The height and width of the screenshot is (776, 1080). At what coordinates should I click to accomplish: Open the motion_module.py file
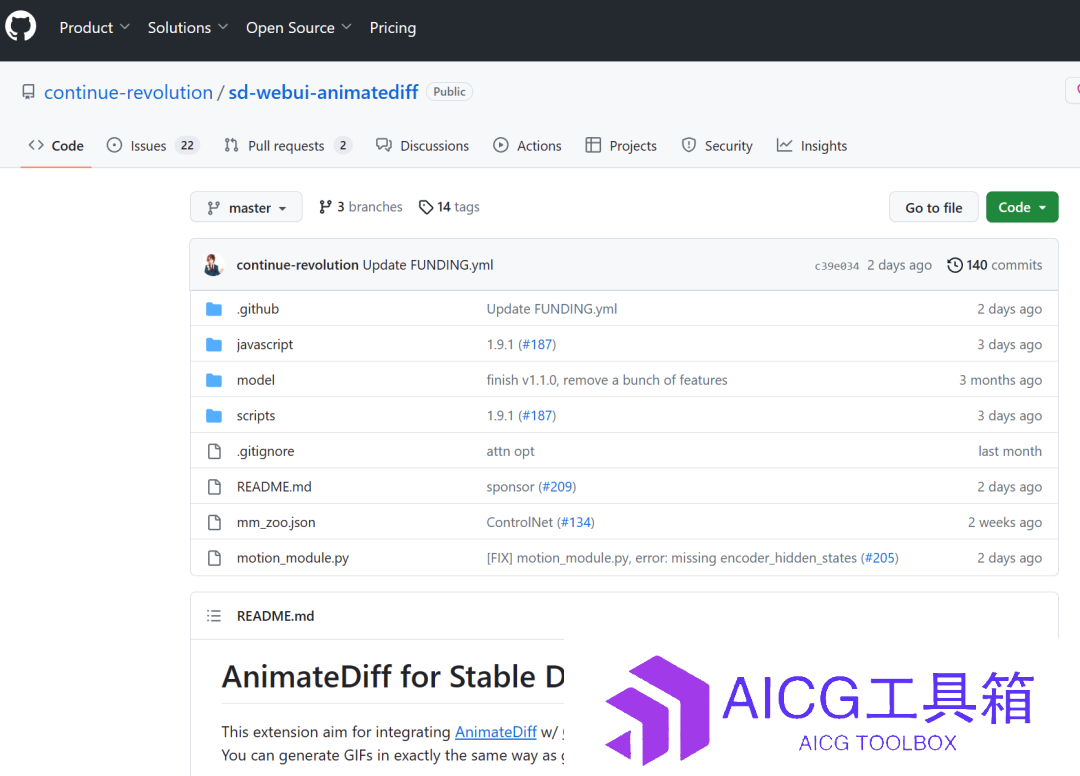click(x=293, y=558)
